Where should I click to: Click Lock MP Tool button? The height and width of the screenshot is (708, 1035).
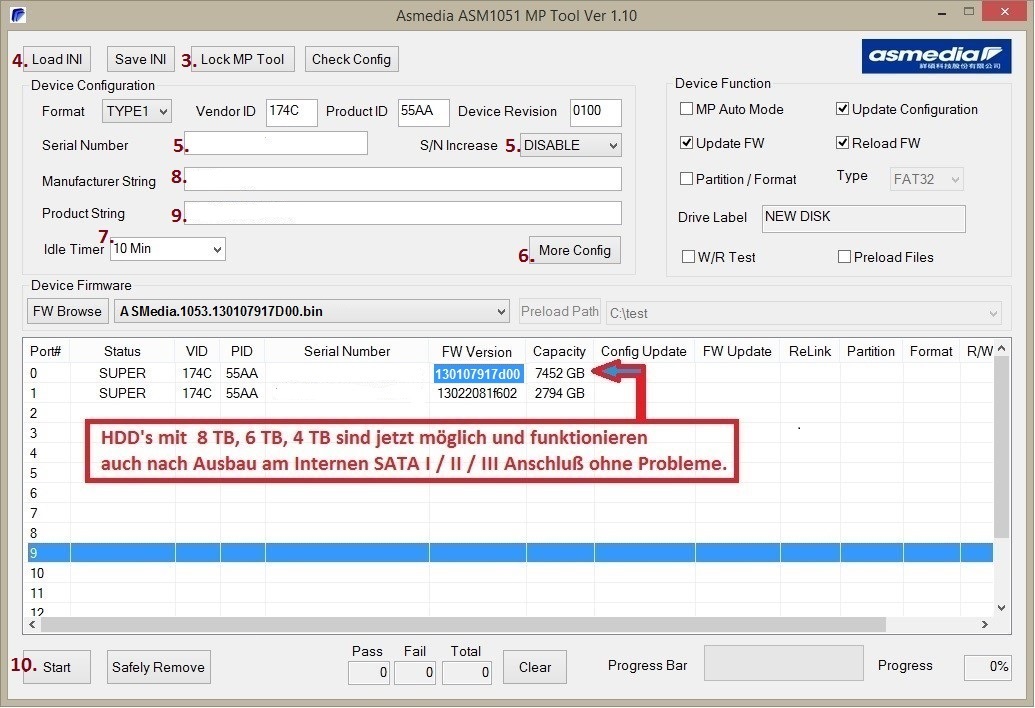pyautogui.click(x=242, y=59)
